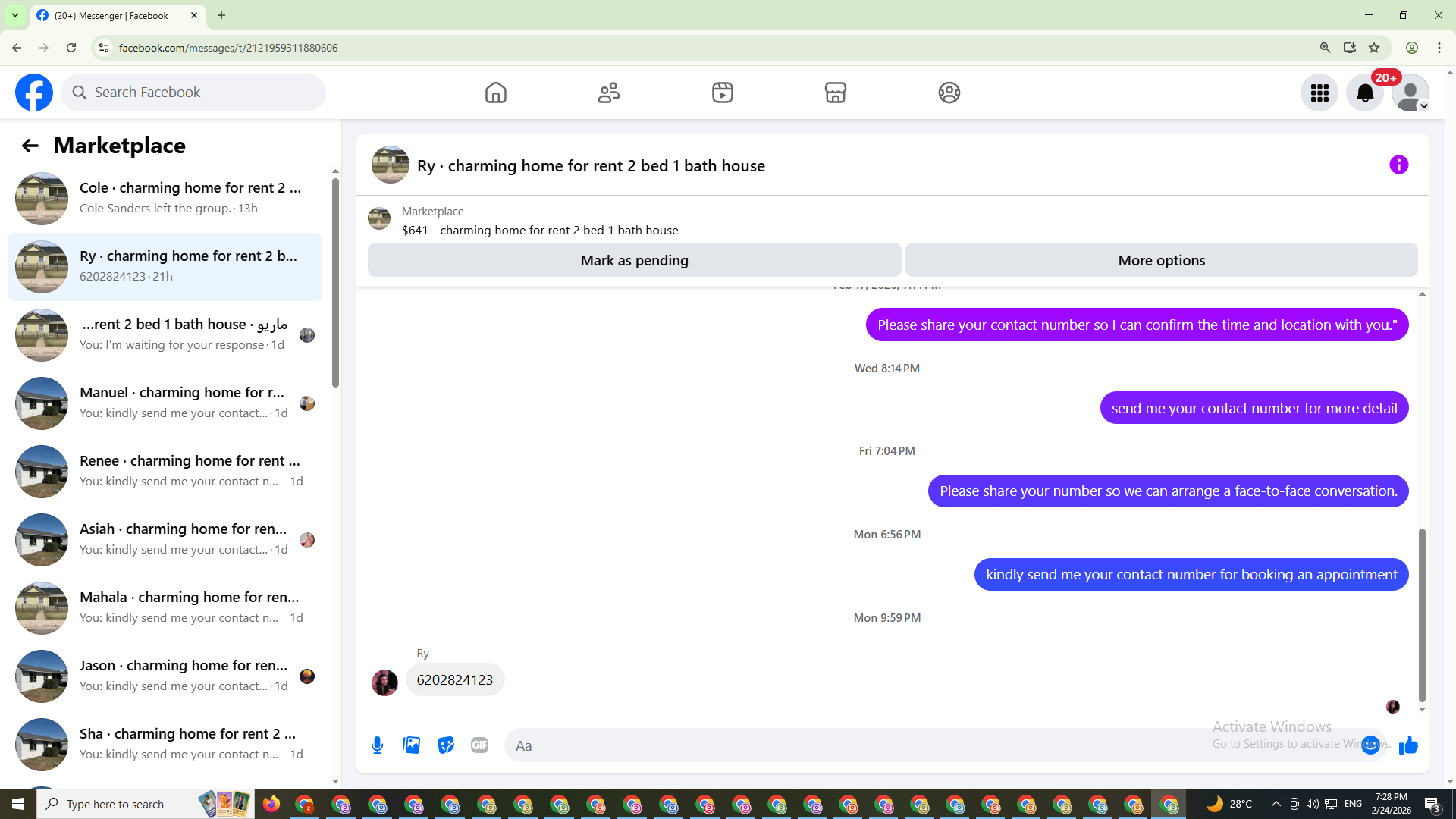
Task: Open the GIF picker icon
Action: point(479,745)
